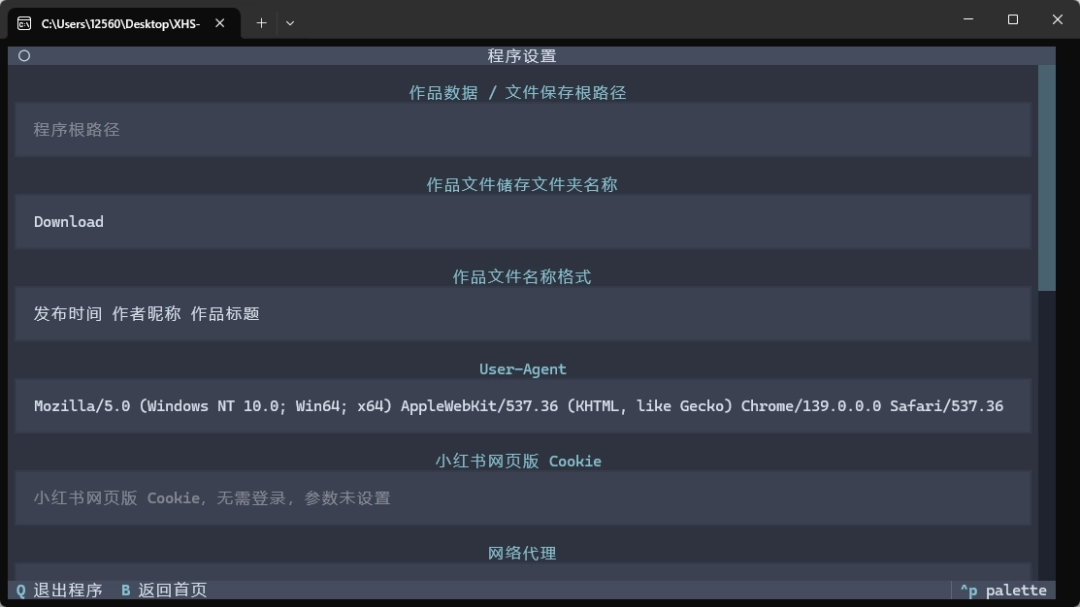
Task: Click the B icon to return home
Action: pos(126,590)
